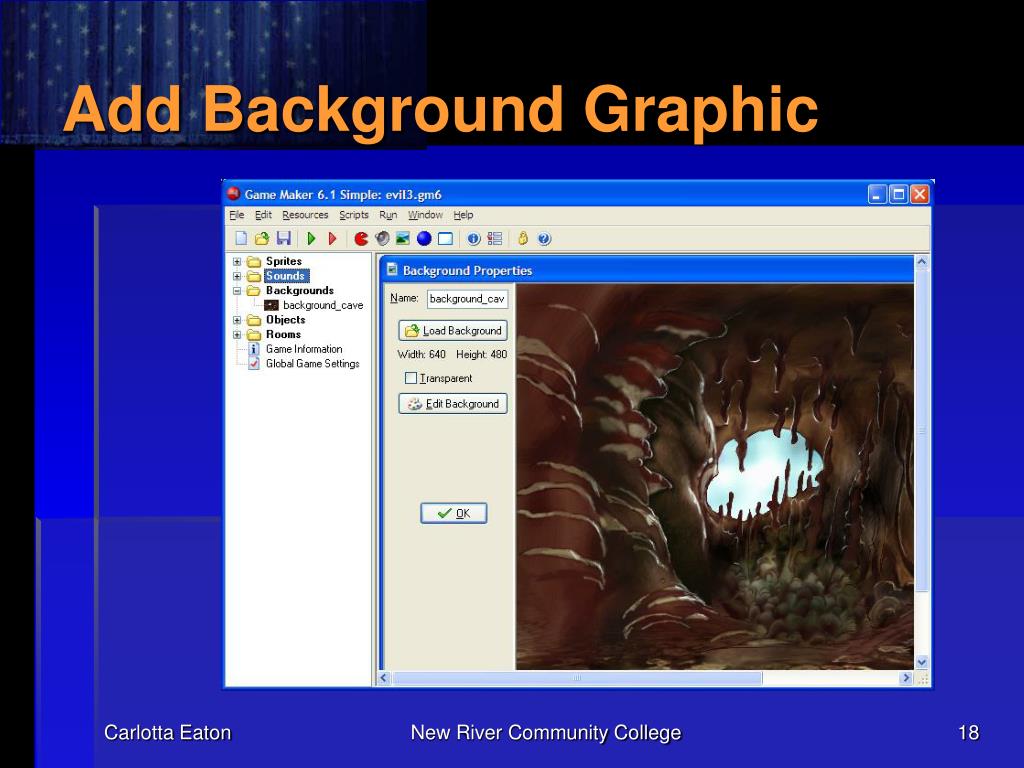The height and width of the screenshot is (768, 1024).
Task: Click the background_cave thumbnail in the tree
Action: pos(271,305)
